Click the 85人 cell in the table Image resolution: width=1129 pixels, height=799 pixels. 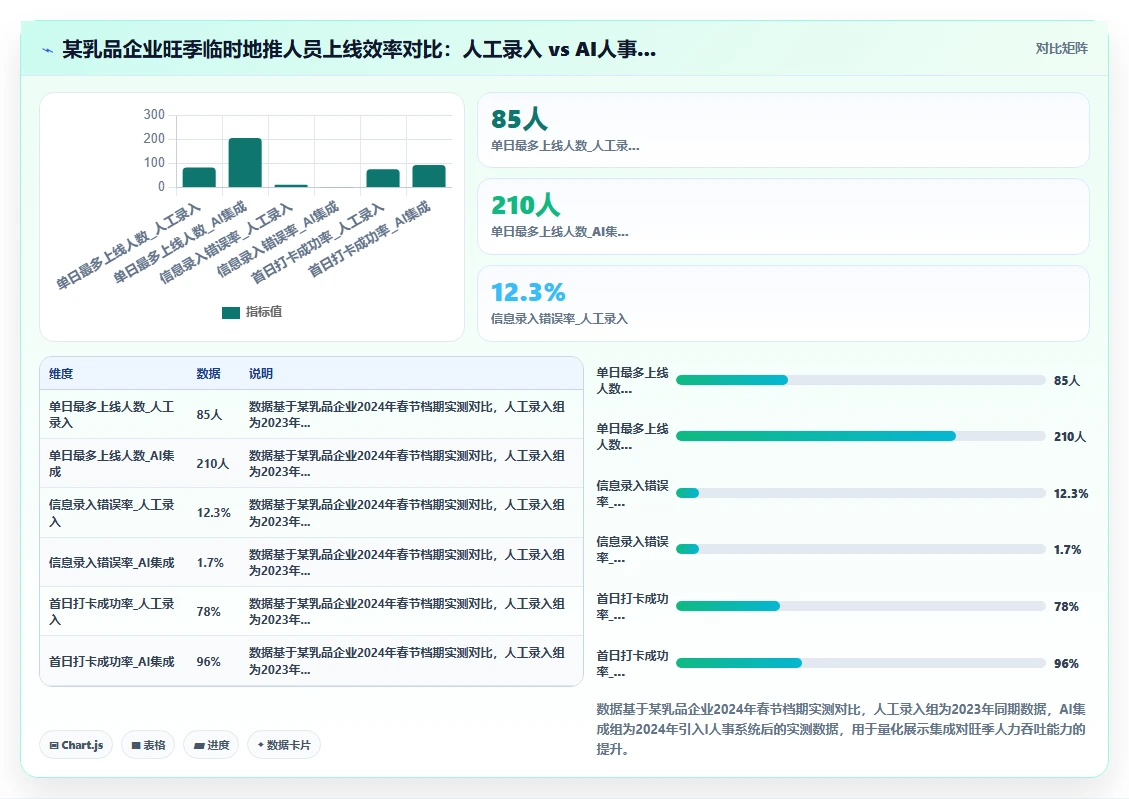[210, 415]
